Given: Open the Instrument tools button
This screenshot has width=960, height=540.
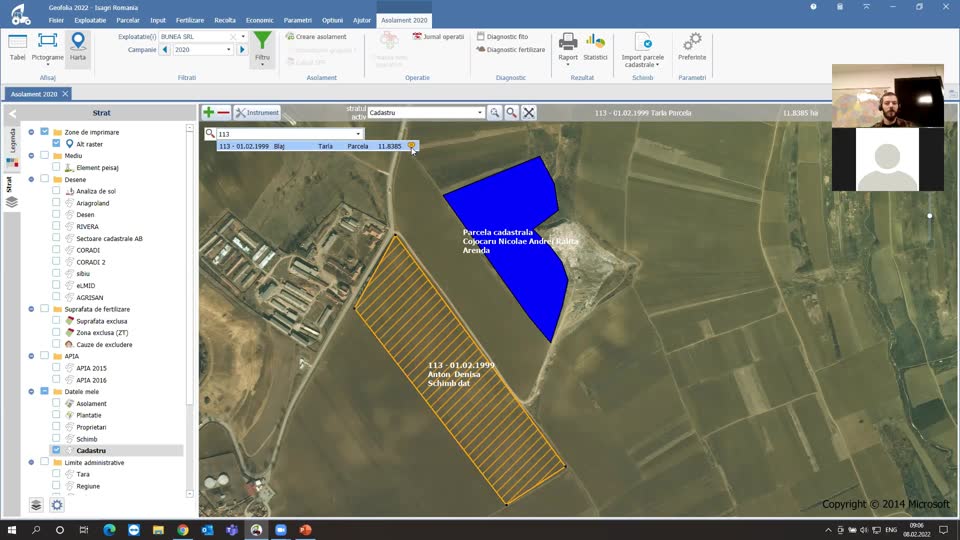Looking at the screenshot, I should (x=257, y=113).
